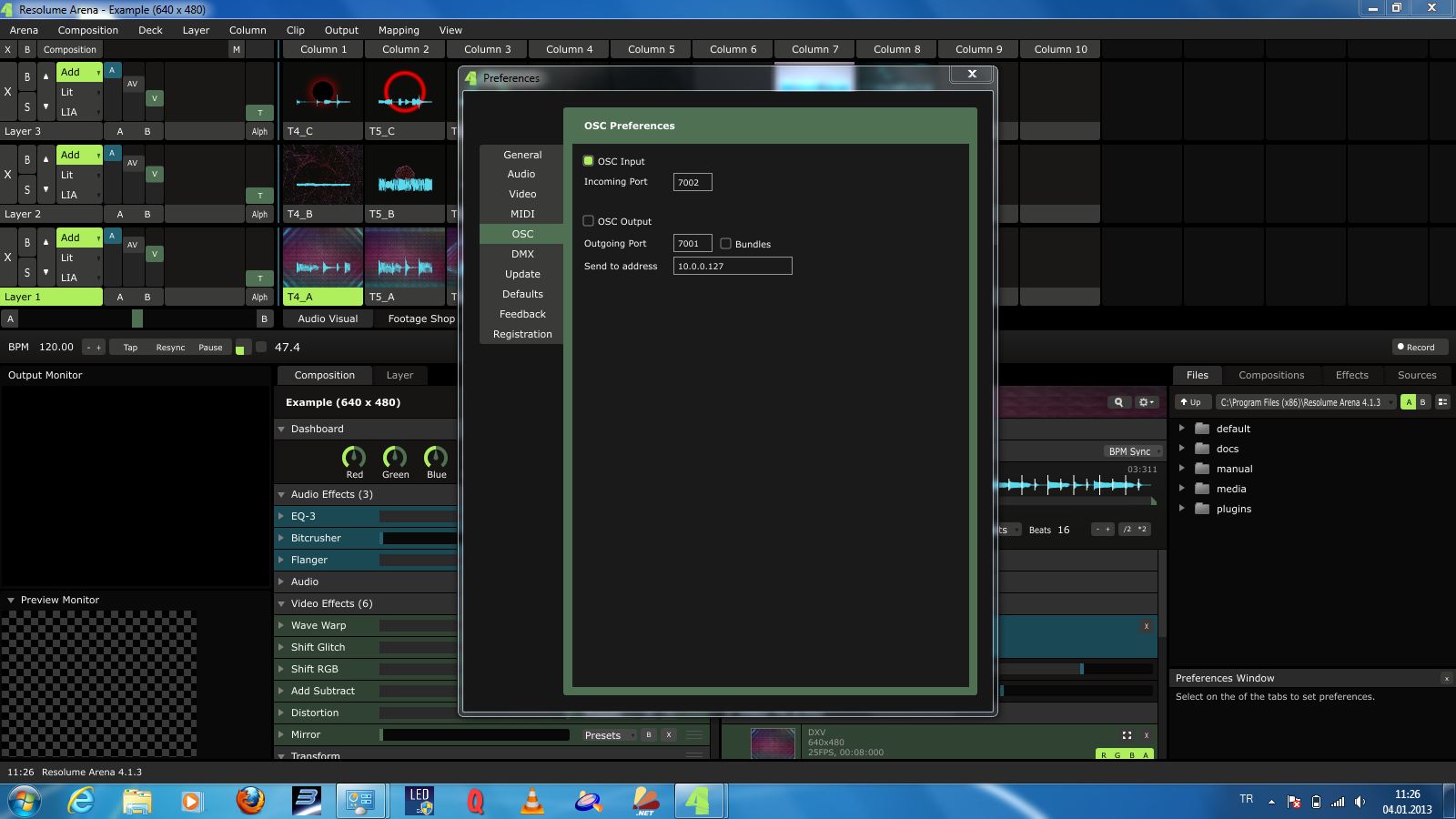
Task: Expand the media folder tree arrow
Action: pyautogui.click(x=1182, y=489)
